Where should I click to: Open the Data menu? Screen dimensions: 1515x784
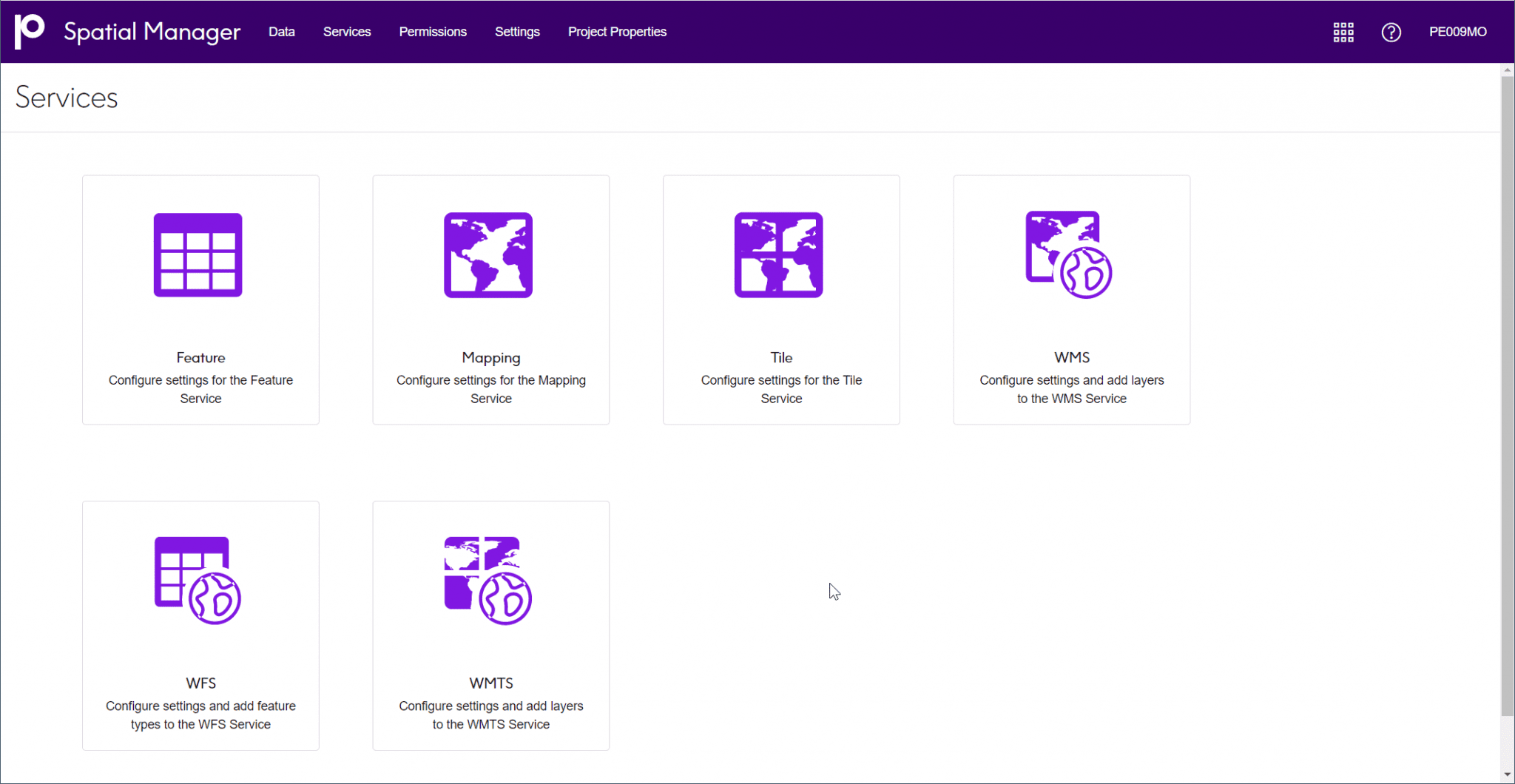click(x=281, y=32)
